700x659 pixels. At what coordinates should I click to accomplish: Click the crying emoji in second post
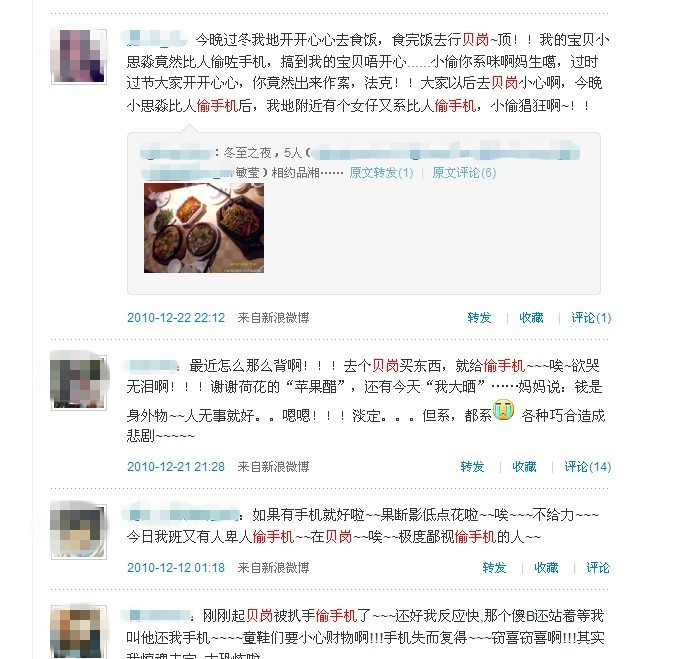(504, 409)
